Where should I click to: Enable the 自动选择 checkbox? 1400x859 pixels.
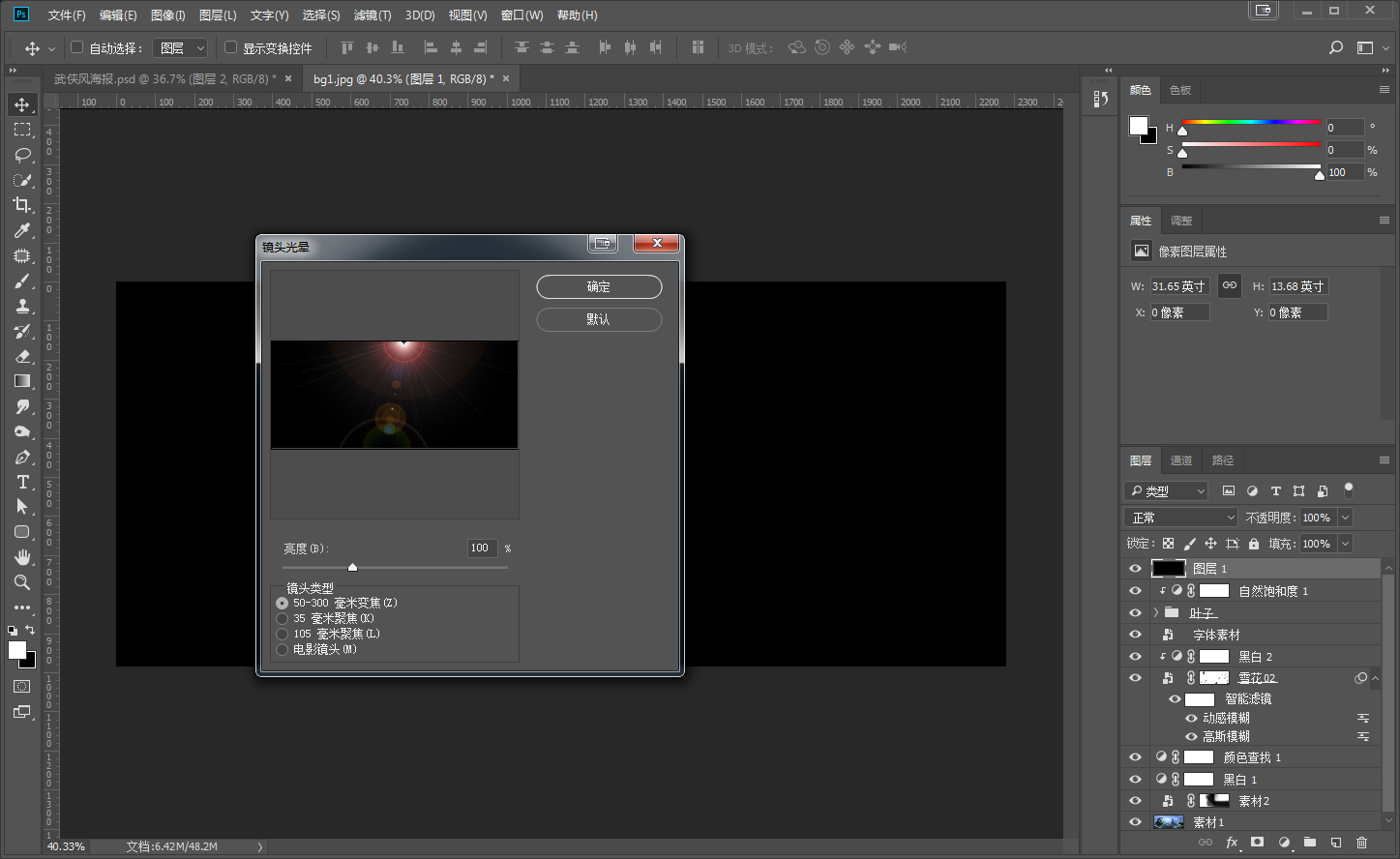tap(77, 47)
